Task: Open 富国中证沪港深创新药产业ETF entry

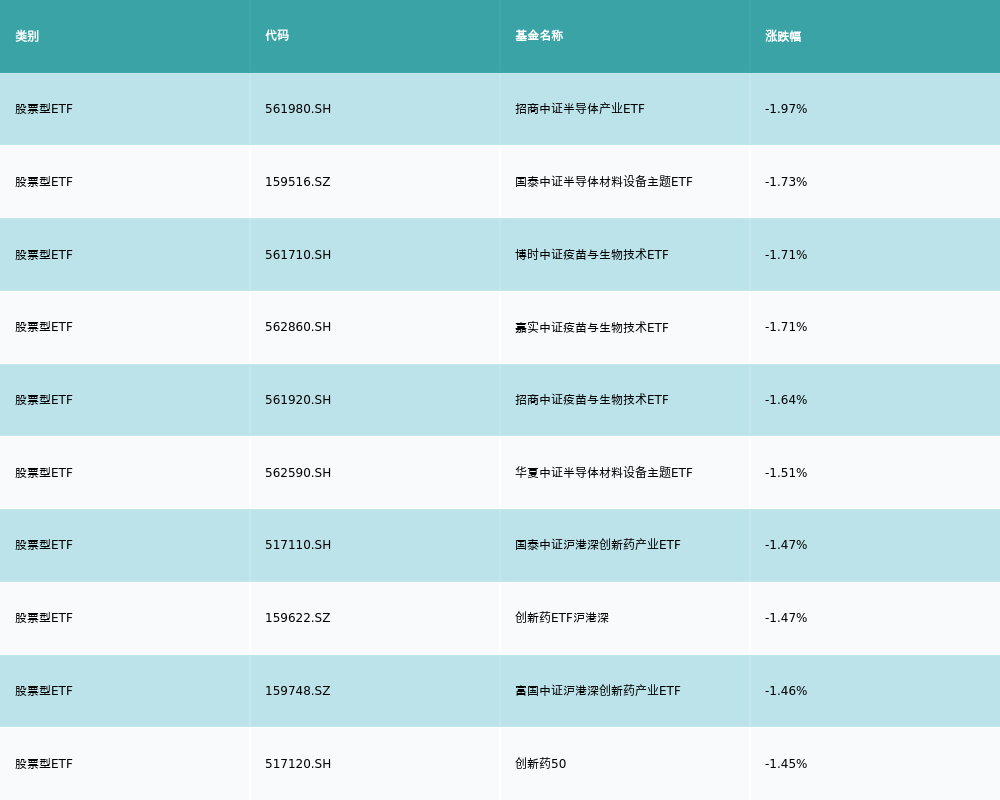Action: point(598,691)
